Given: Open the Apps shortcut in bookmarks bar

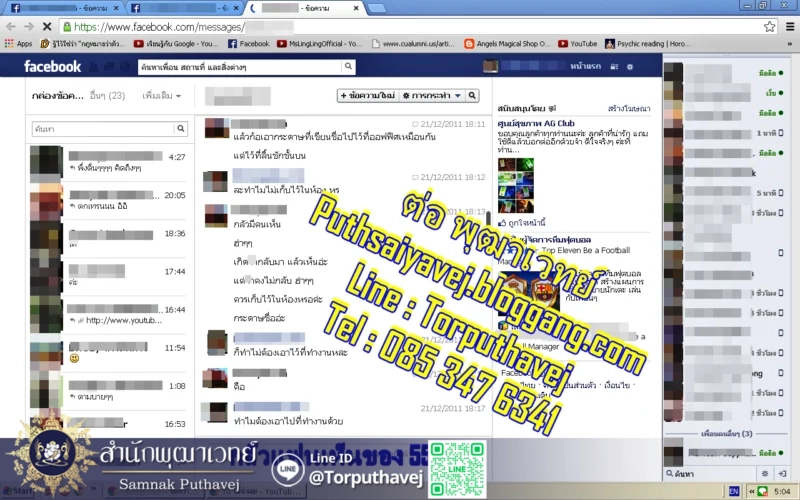Looking at the screenshot, I should pyautogui.click(x=18, y=44).
